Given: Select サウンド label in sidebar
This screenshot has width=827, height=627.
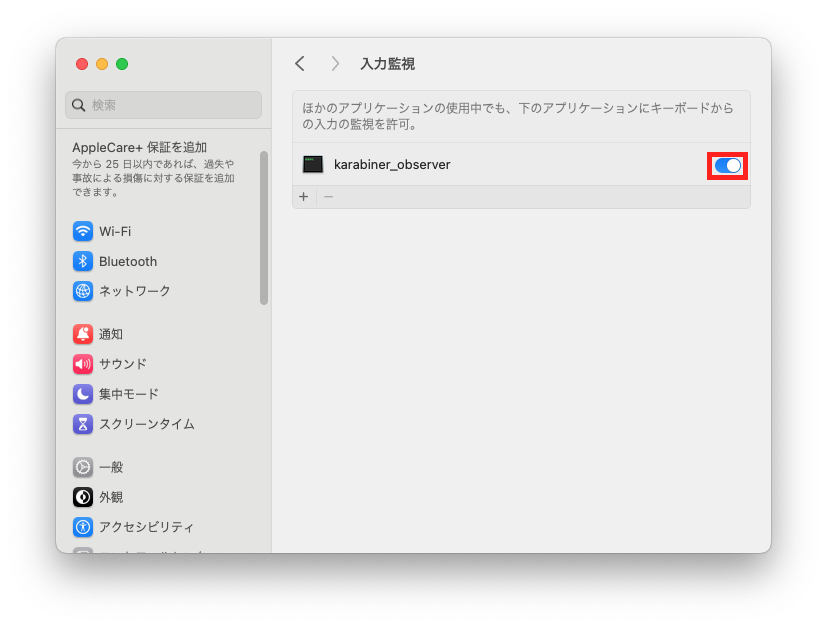Looking at the screenshot, I should point(123,364).
